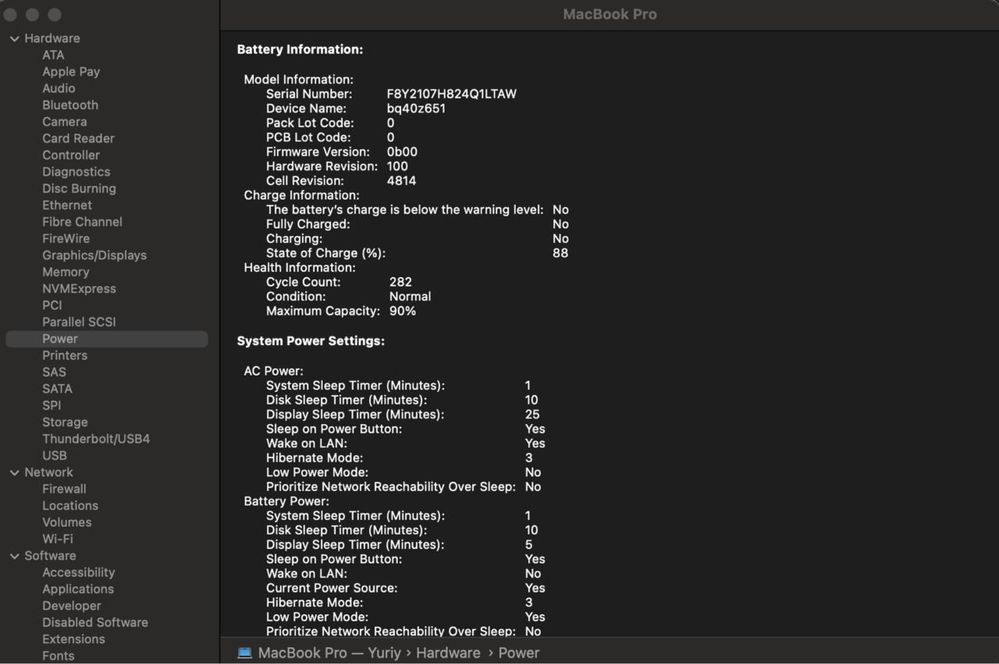Viewport: 999px width, 664px height.
Task: Open the Bluetooth hardware entry
Action: click(x=70, y=105)
